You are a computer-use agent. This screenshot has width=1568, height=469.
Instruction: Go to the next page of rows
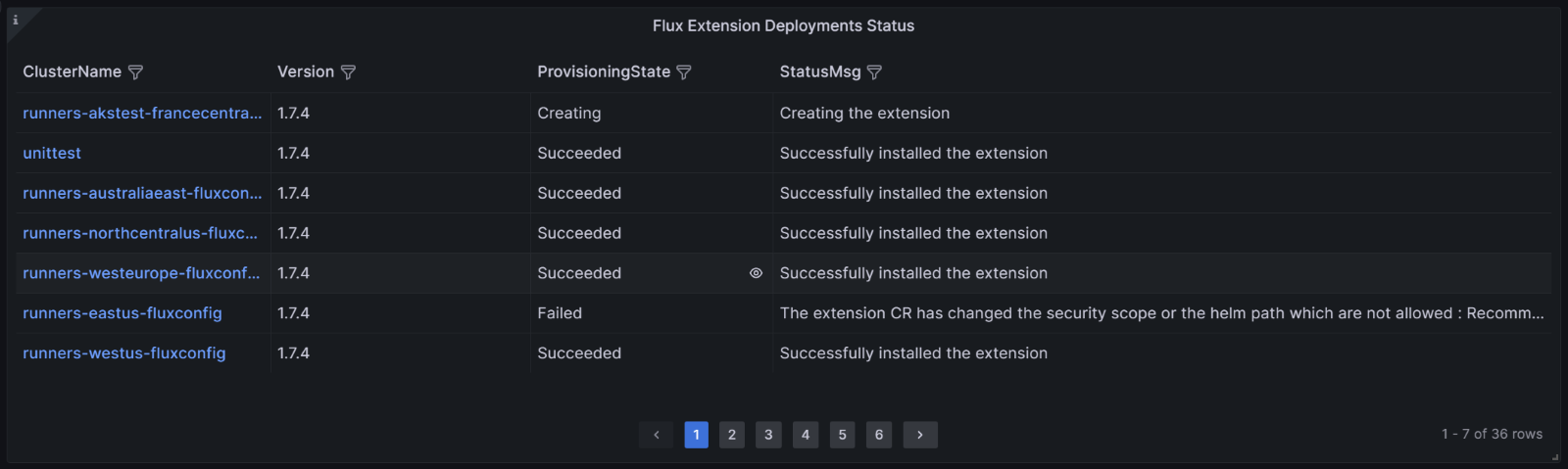point(919,435)
